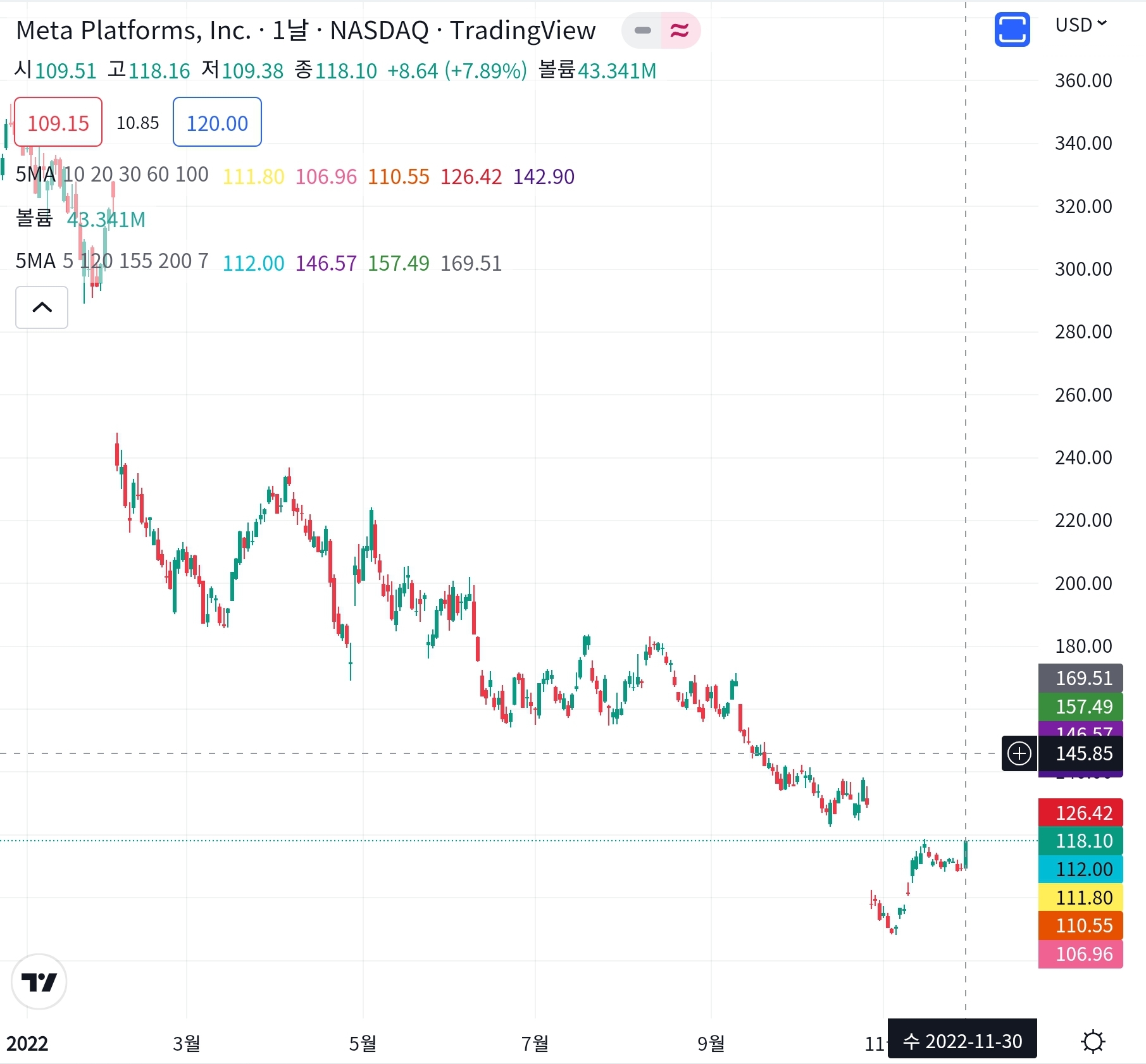Click the pink approximate-data icon
The width and height of the screenshot is (1146, 1064).
(x=680, y=30)
